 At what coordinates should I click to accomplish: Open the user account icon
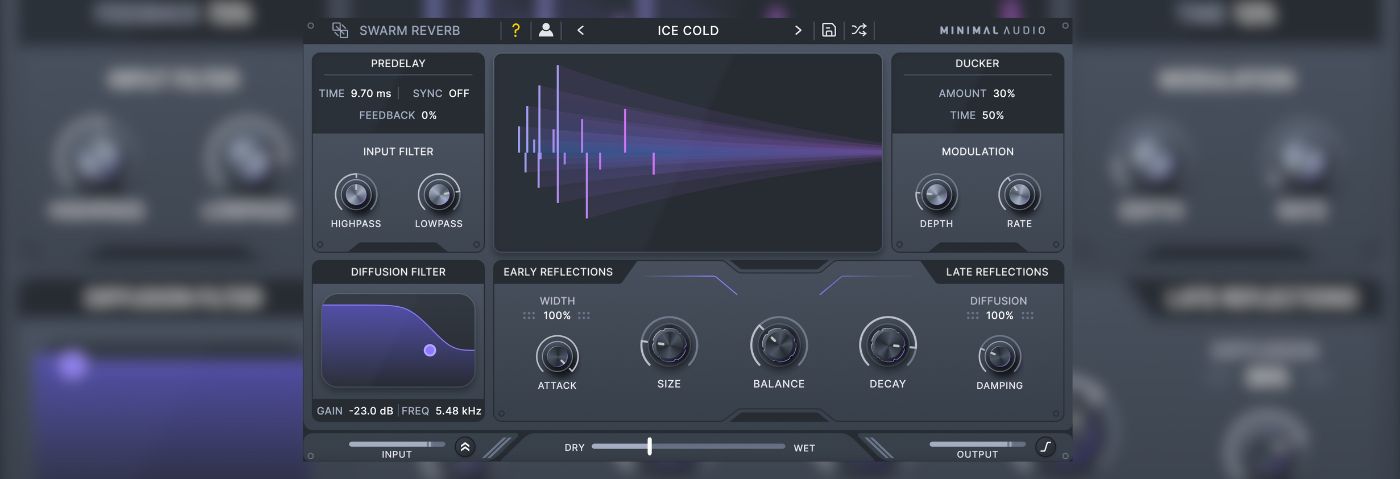coord(546,30)
